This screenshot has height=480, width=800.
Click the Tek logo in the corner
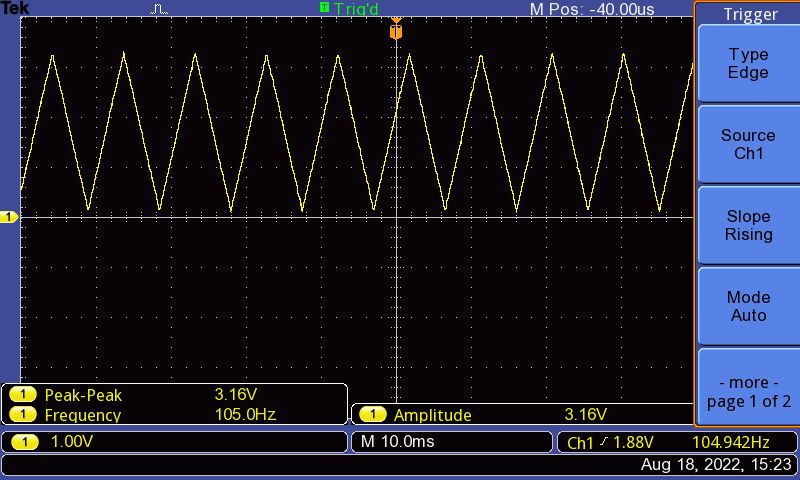[16, 8]
